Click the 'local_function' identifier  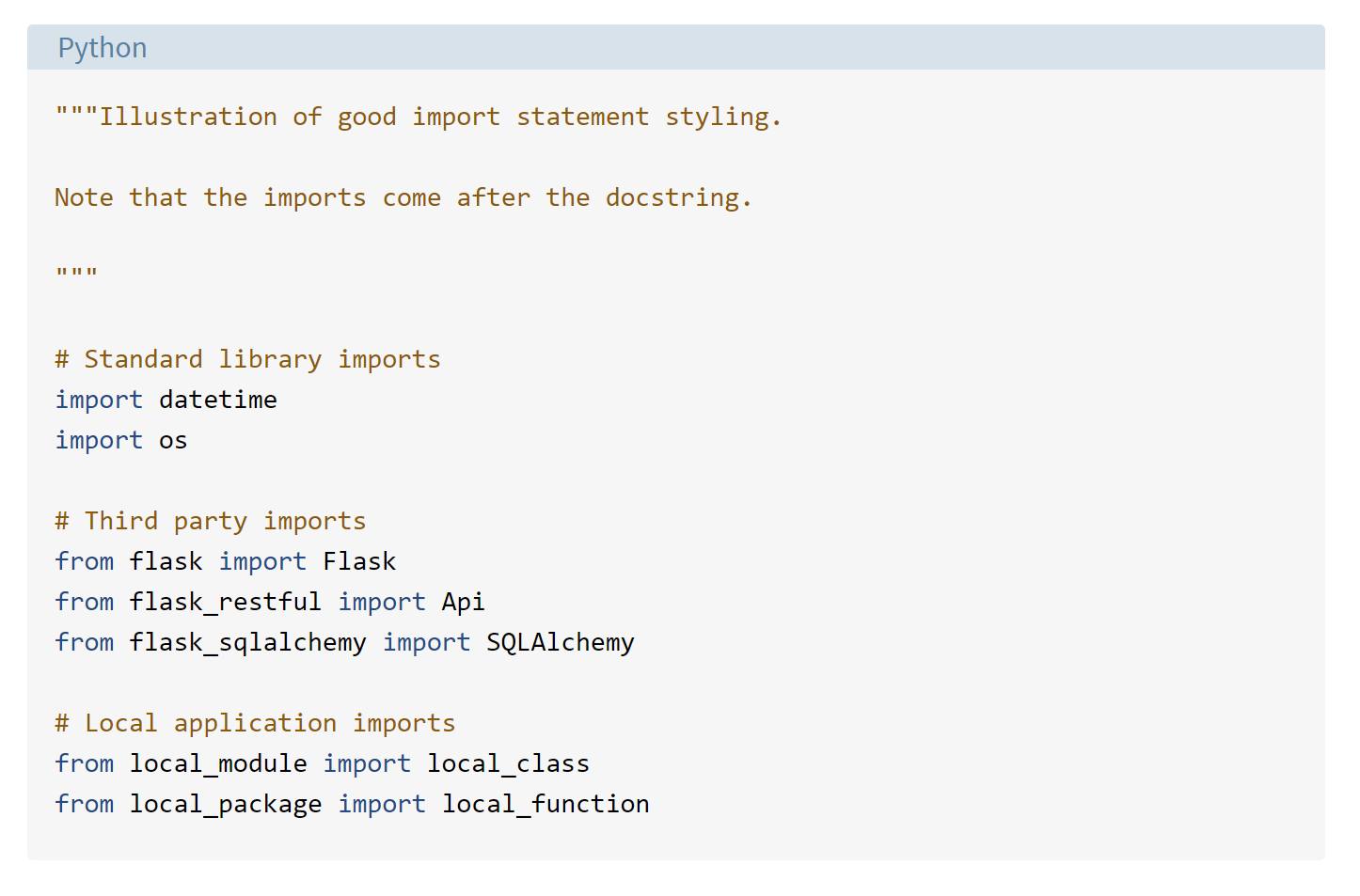tap(546, 804)
